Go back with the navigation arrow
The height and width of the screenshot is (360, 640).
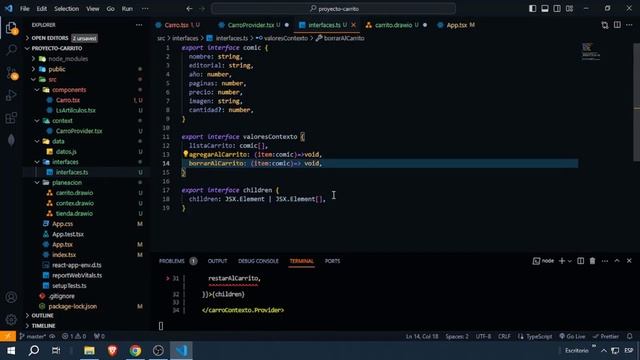click(x=189, y=9)
